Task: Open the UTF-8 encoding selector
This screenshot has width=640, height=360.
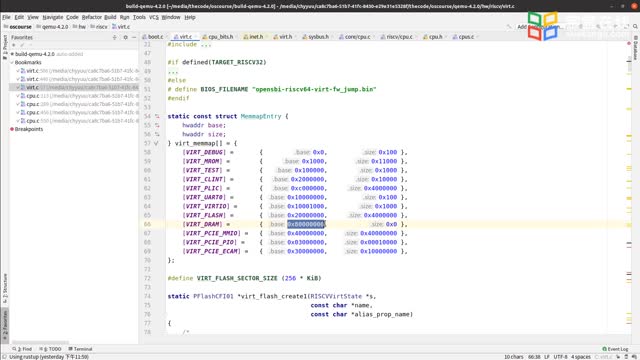Action: [x=560, y=357]
